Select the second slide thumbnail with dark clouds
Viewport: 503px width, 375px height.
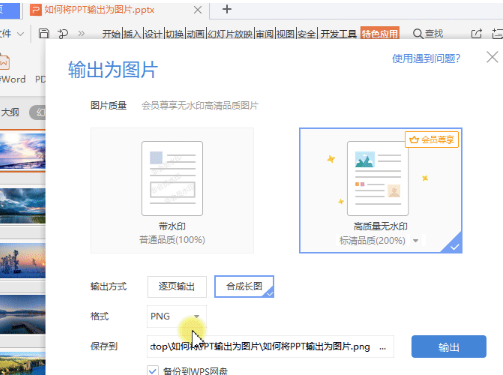tap(23, 205)
